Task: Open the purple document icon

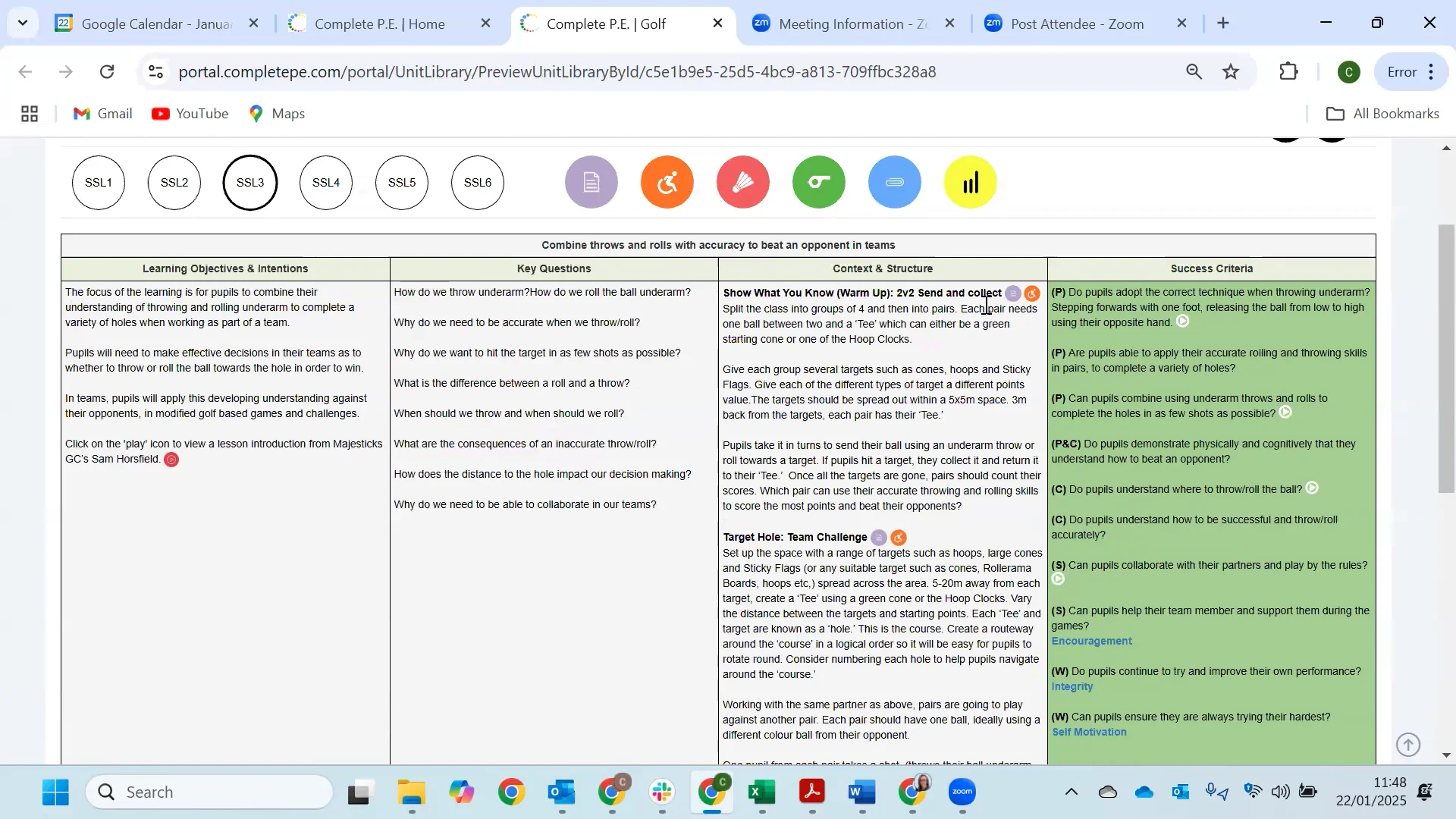Action: click(591, 182)
